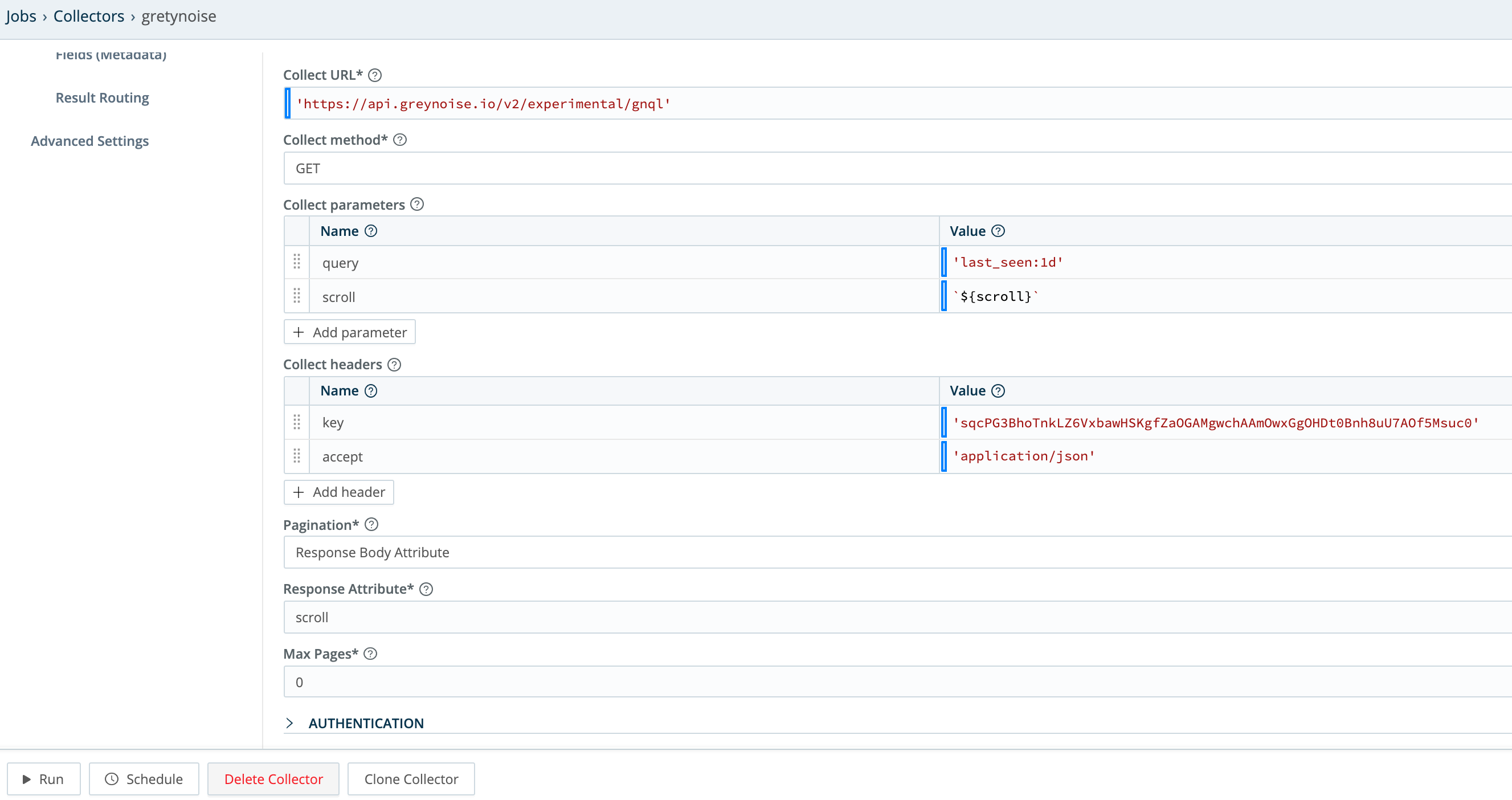Click the Response Attribute help icon
The height and width of the screenshot is (800, 1512).
(427, 589)
